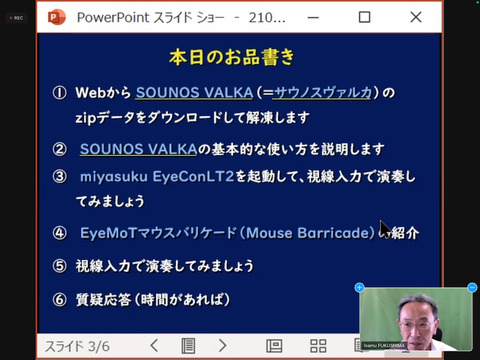480x360 pixels.
Task: Click the blue plus button on video thumbnail
Action: click(359, 288)
